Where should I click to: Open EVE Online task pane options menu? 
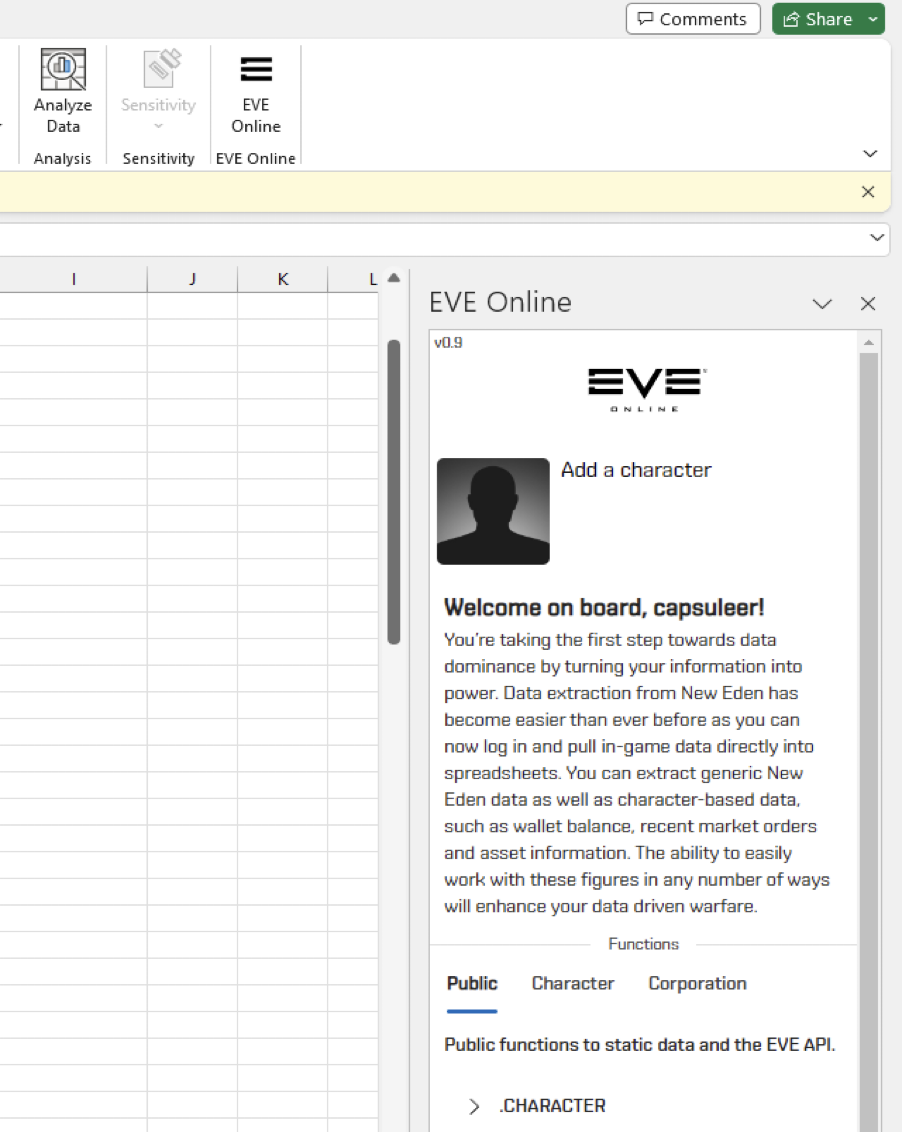click(822, 304)
